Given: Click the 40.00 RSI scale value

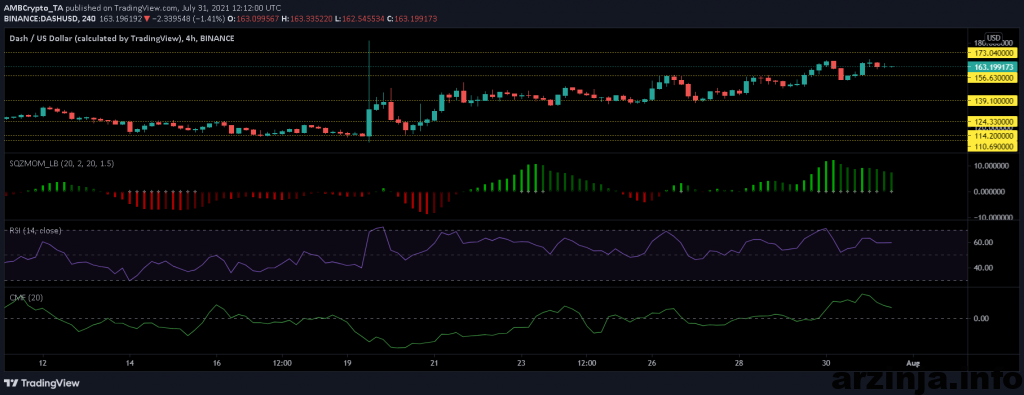Looking at the screenshot, I should (984, 268).
